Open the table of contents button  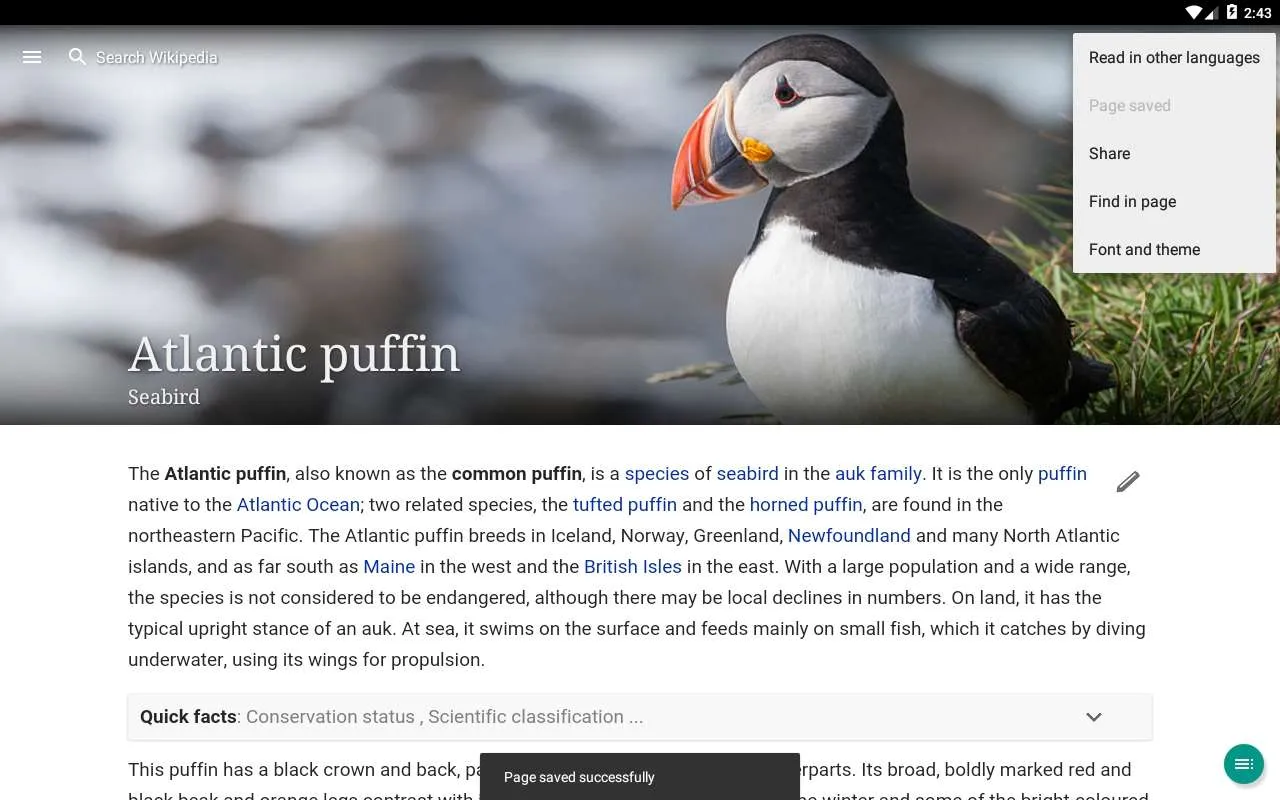pos(1244,764)
